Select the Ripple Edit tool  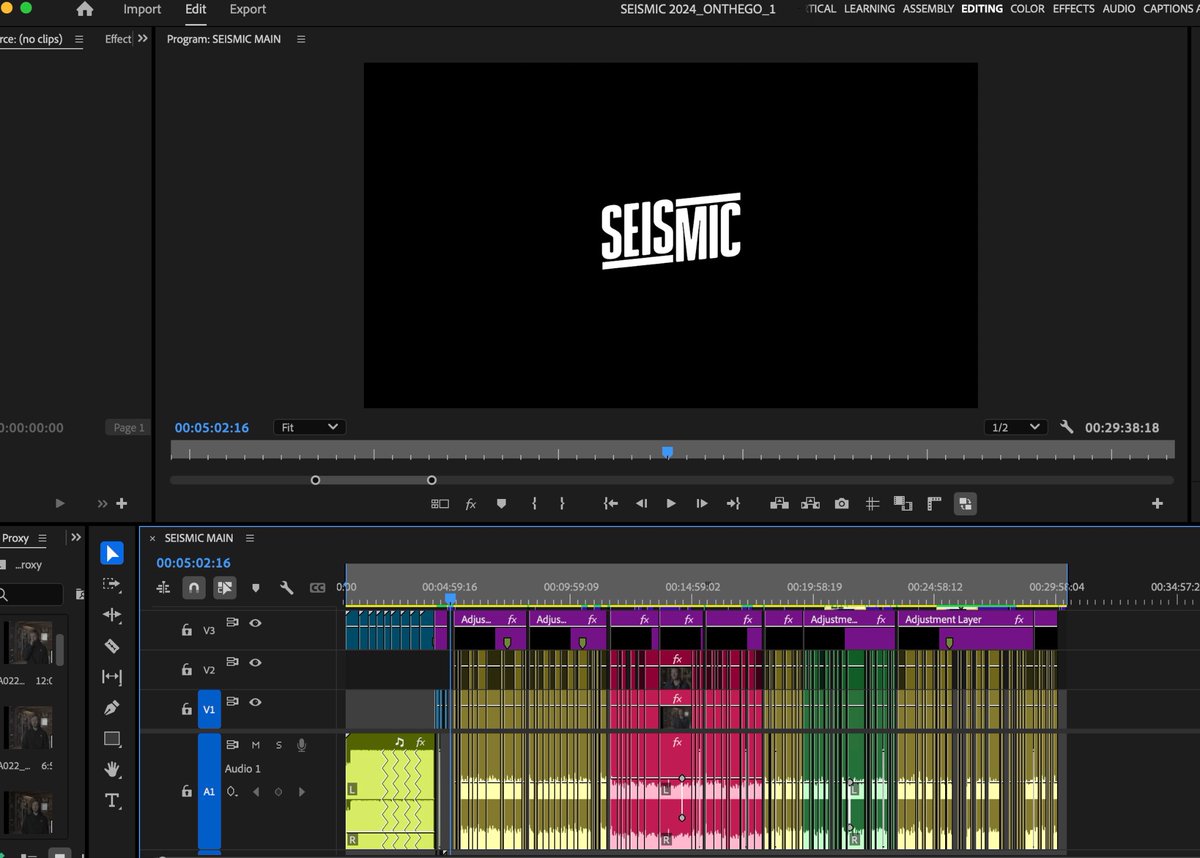[112, 615]
